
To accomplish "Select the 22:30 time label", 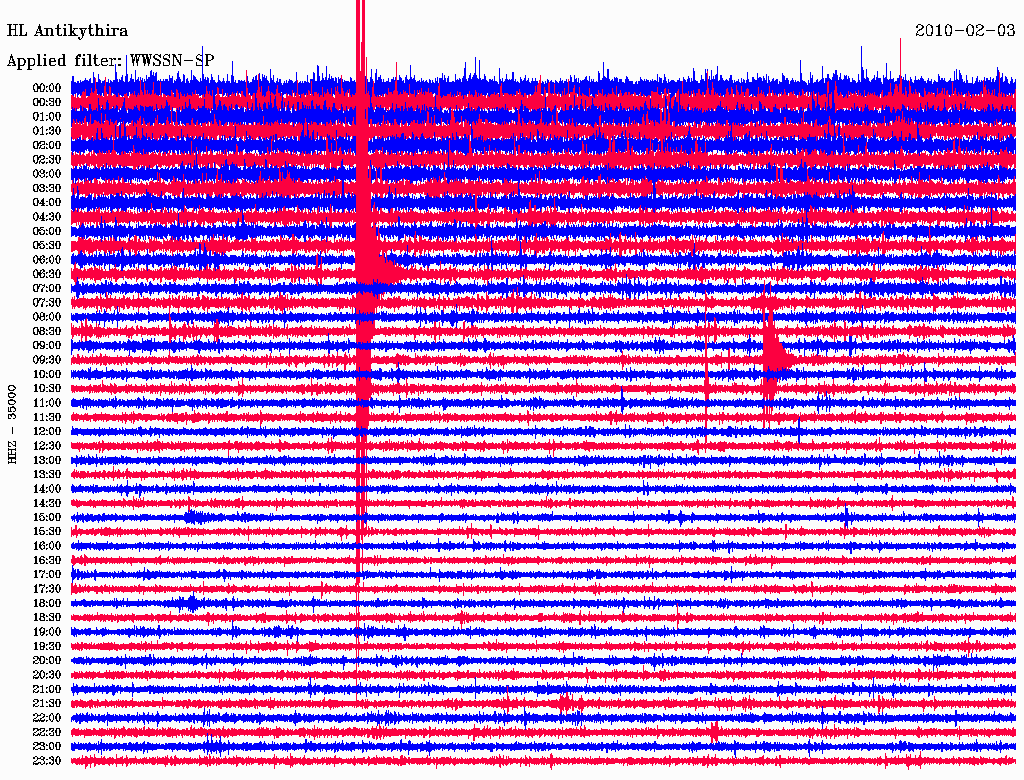I will pos(47,732).
